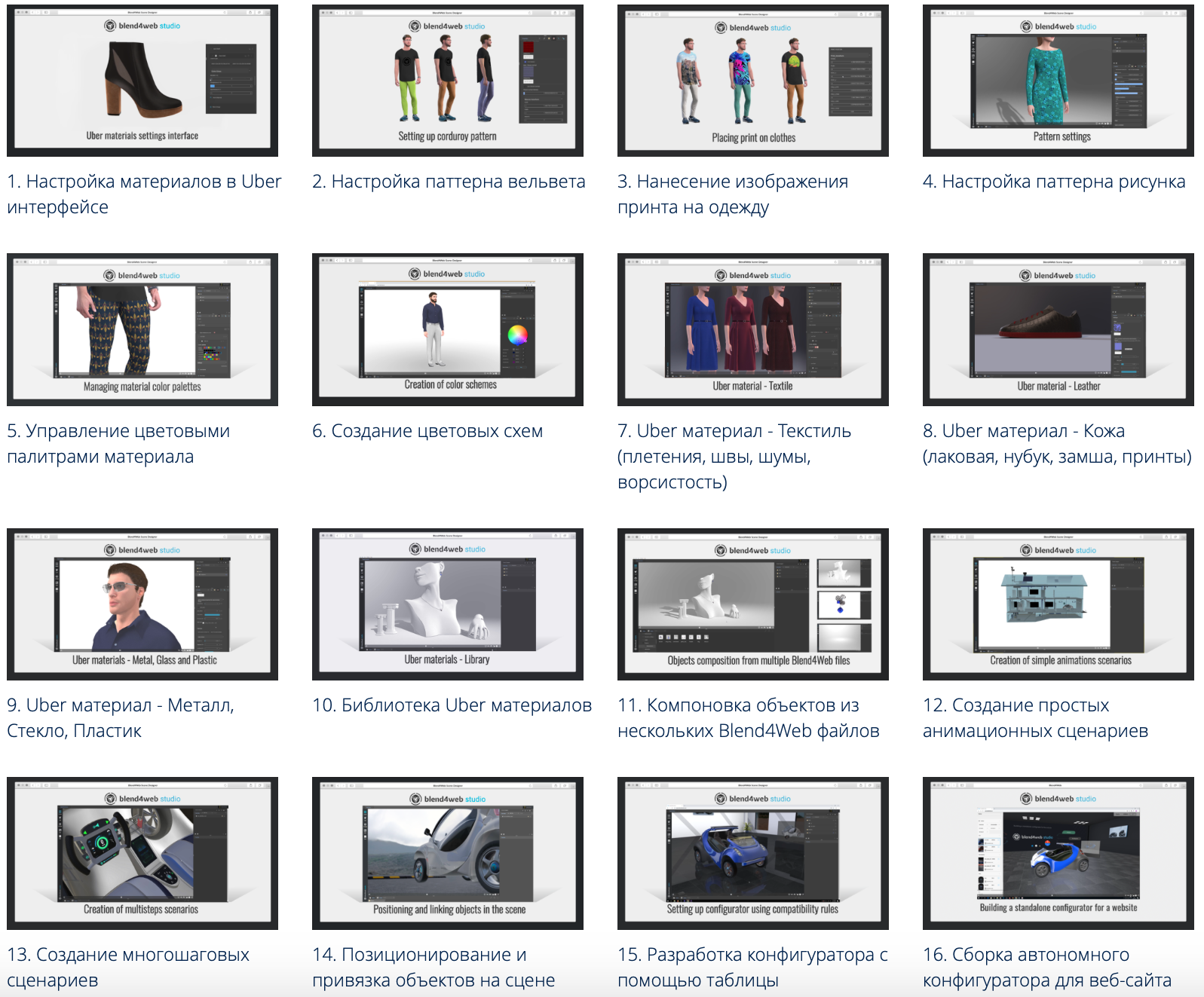Open the configurator compatibility rules thumbnail
1204x997 pixels.
(753, 853)
